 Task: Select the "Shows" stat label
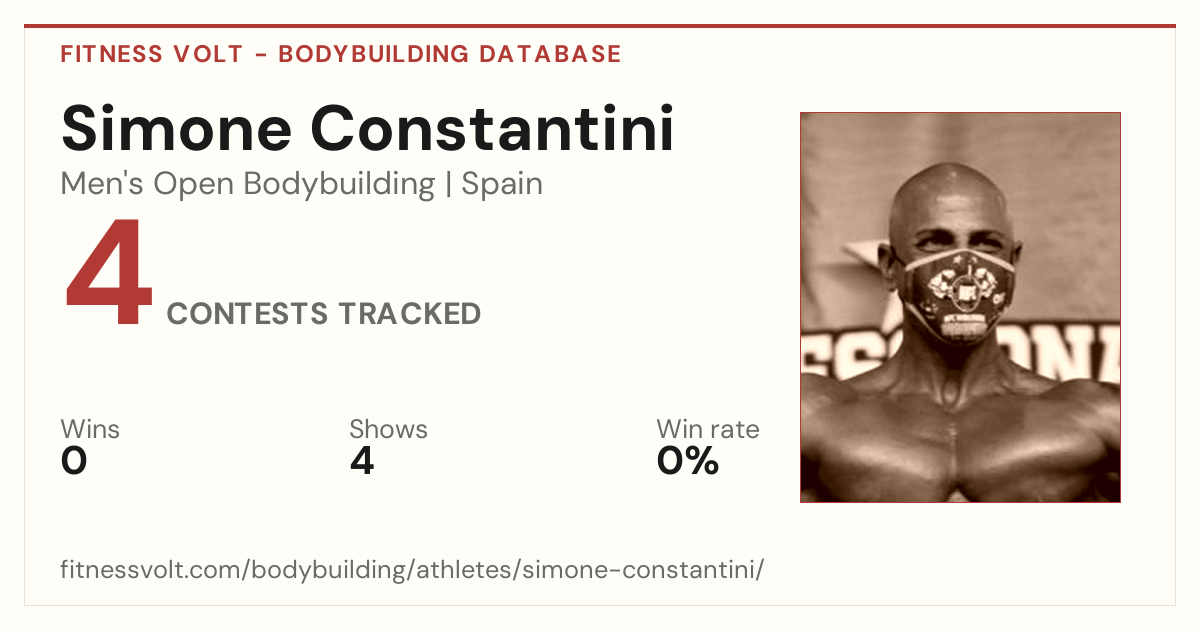pyautogui.click(x=388, y=429)
